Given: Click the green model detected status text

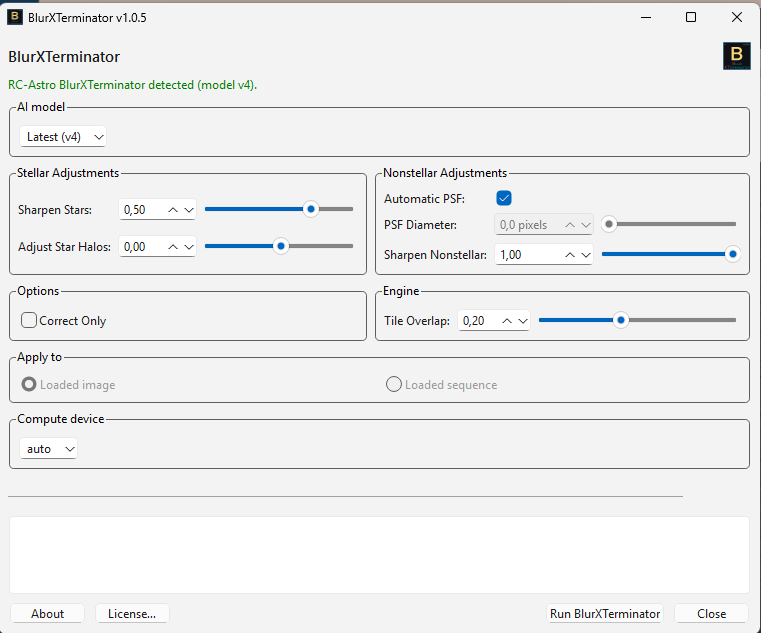Looking at the screenshot, I should [132, 85].
